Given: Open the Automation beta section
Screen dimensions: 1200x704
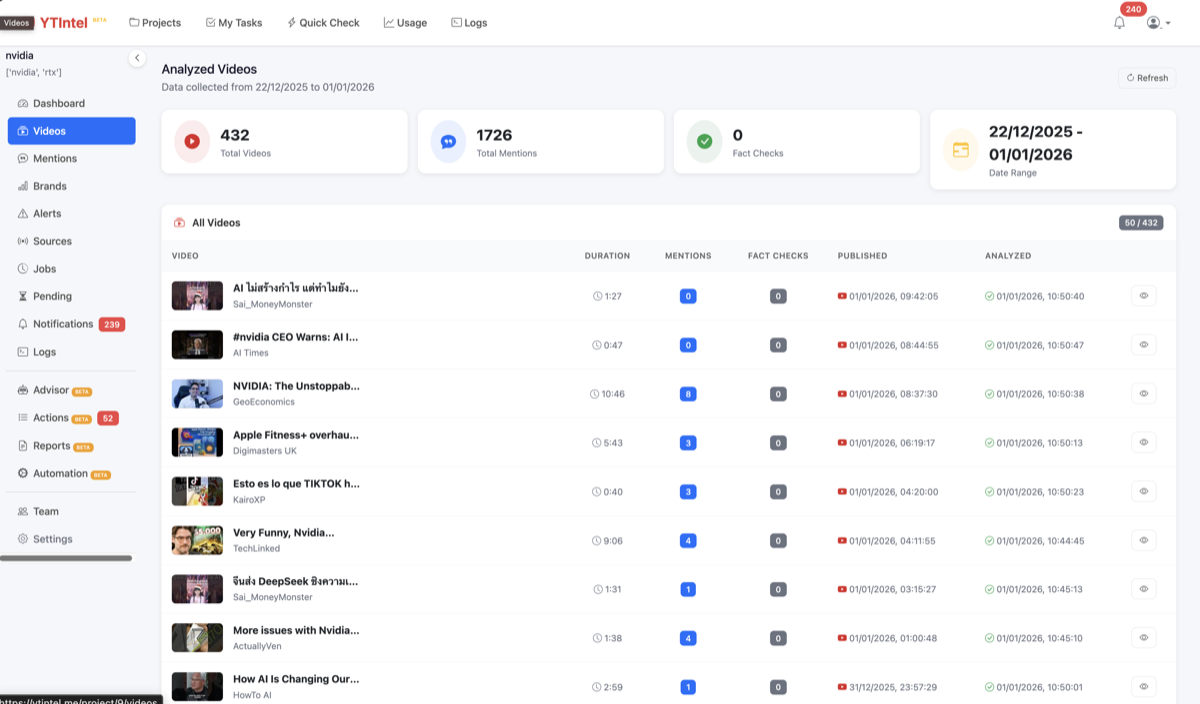Looking at the screenshot, I should click(60, 474).
